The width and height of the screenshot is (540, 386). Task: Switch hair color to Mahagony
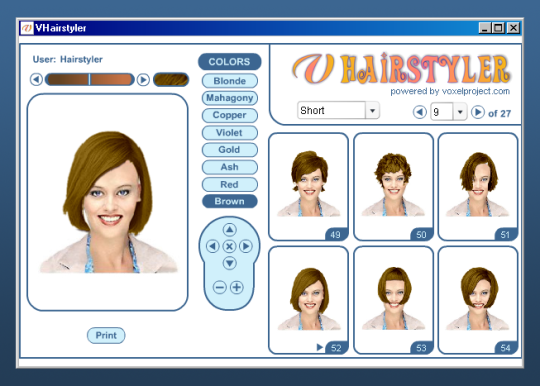[230, 98]
